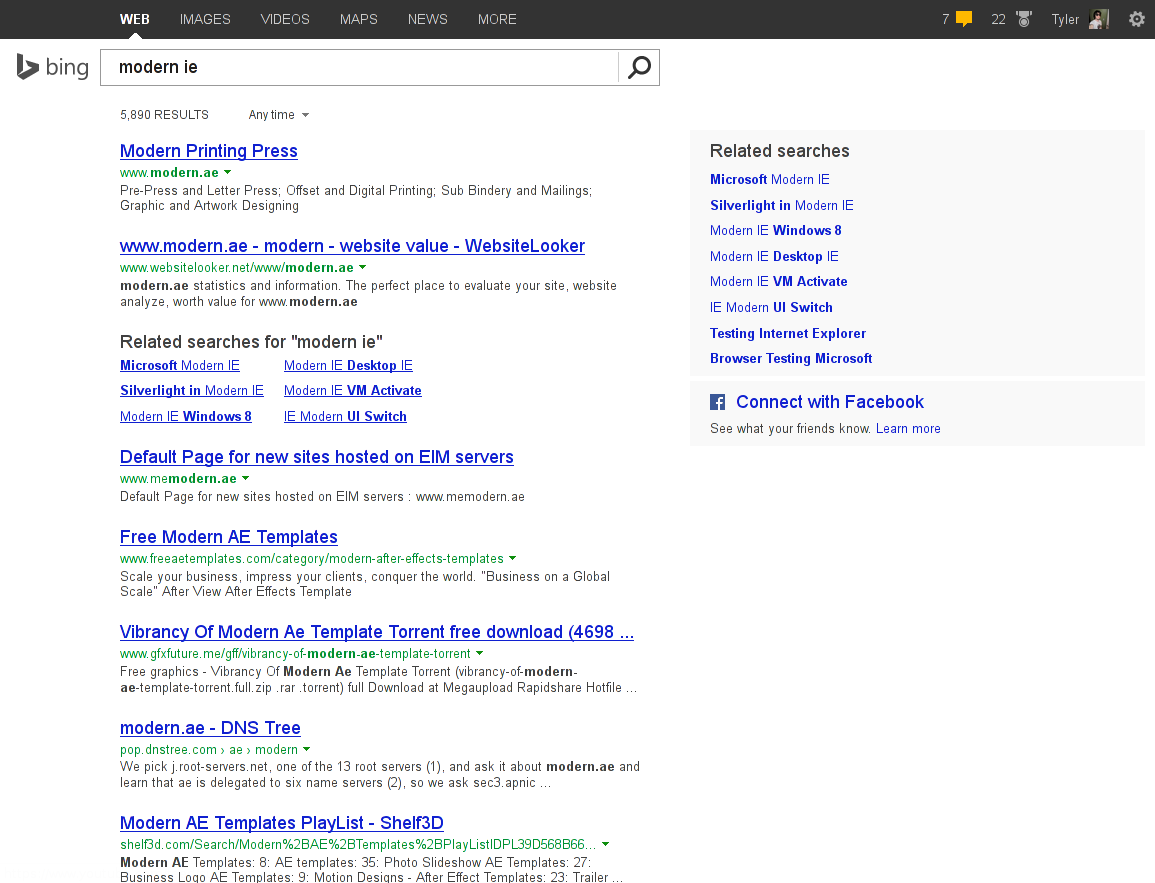Expand the gfxfuture.me result arrow
This screenshot has width=1155, height=883.
tap(480, 653)
